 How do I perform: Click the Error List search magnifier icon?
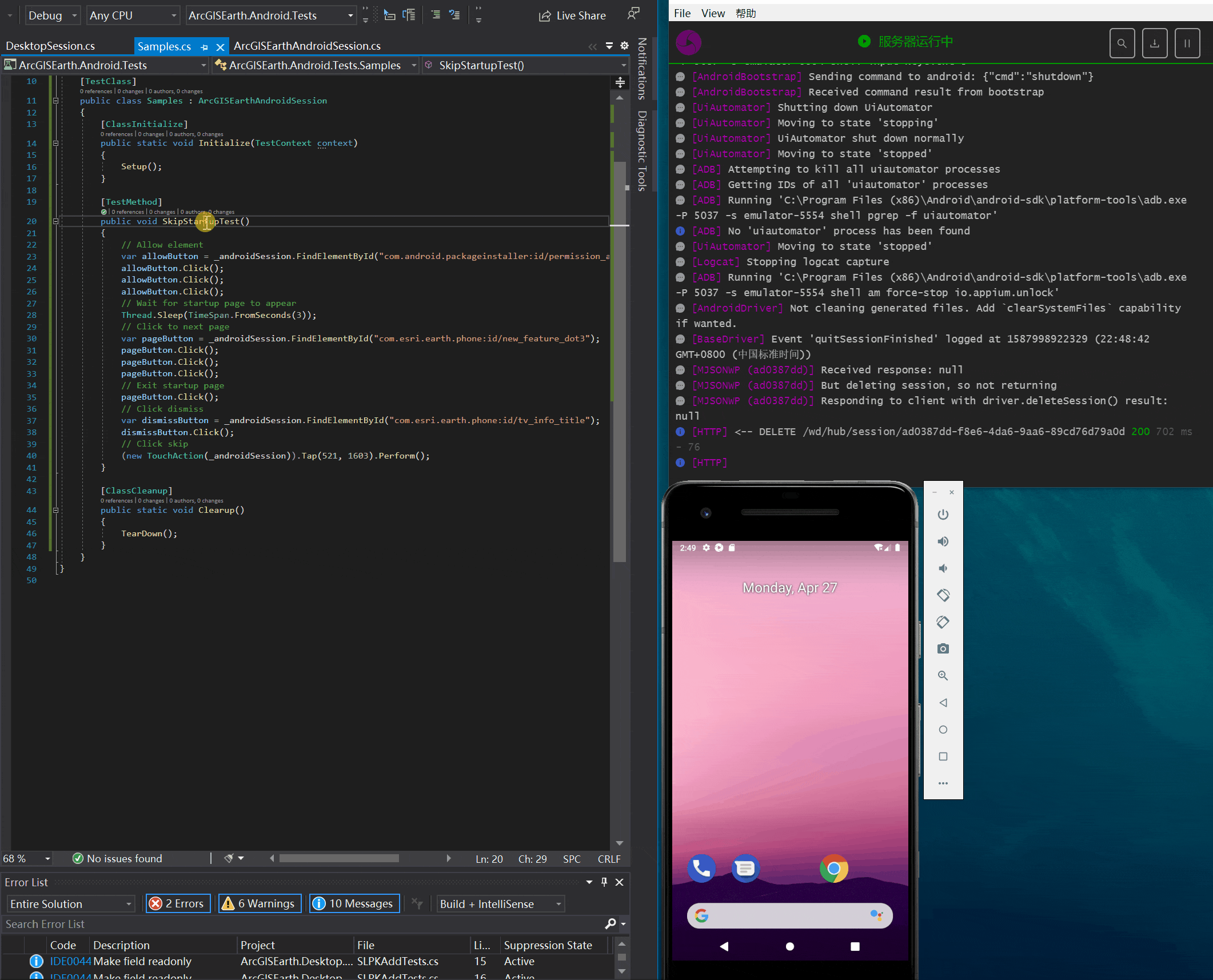click(611, 924)
